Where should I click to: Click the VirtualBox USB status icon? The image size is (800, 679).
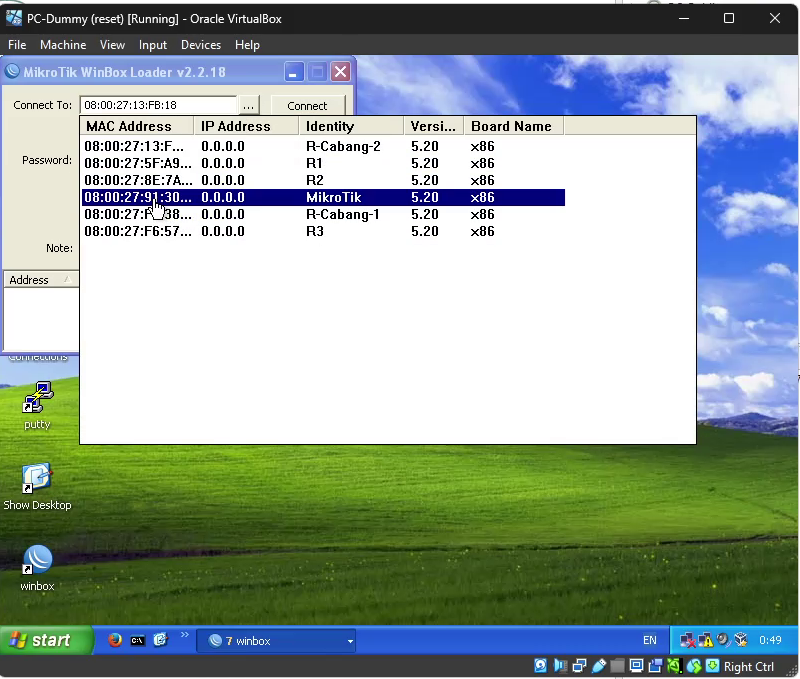coord(598,666)
